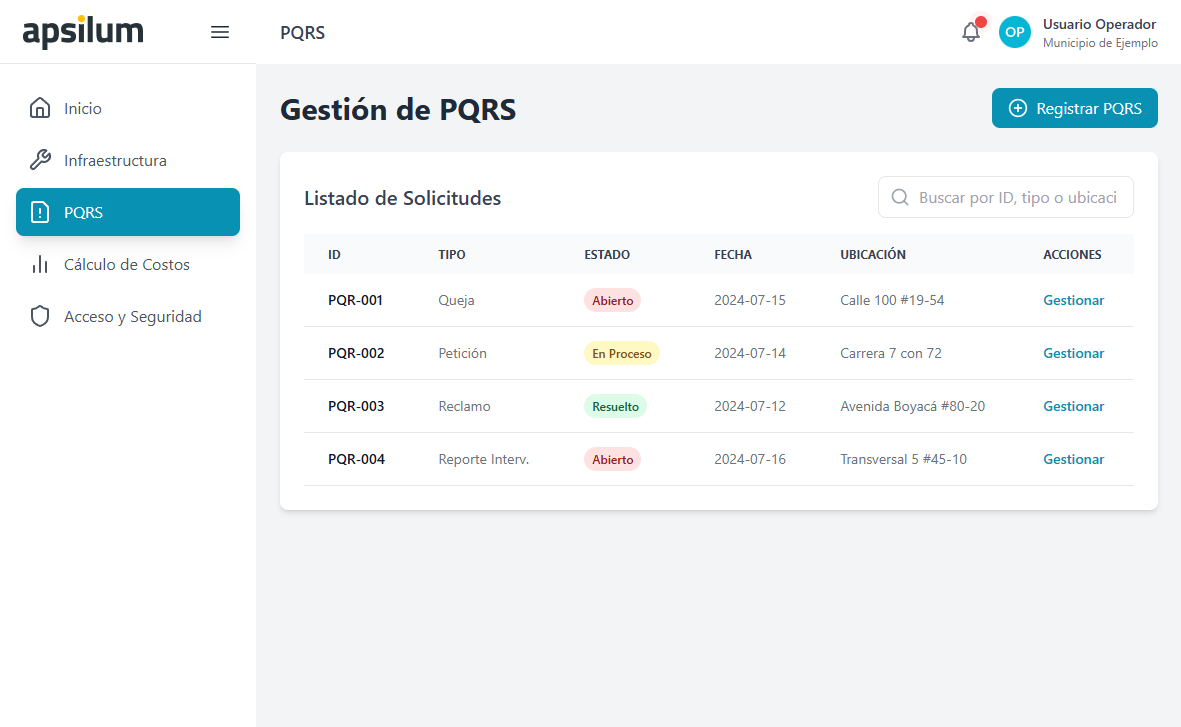1181x727 pixels.
Task: Click the apsilum logo
Action: click(83, 32)
